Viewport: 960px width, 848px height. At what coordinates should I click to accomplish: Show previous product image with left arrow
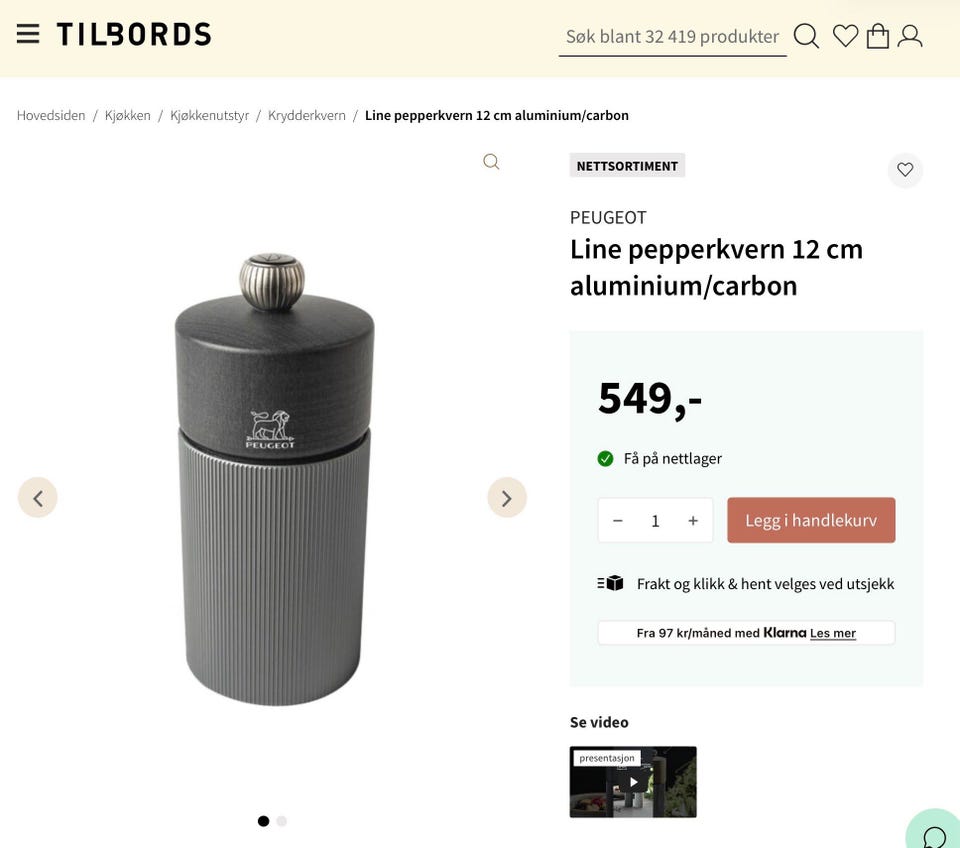(37, 497)
